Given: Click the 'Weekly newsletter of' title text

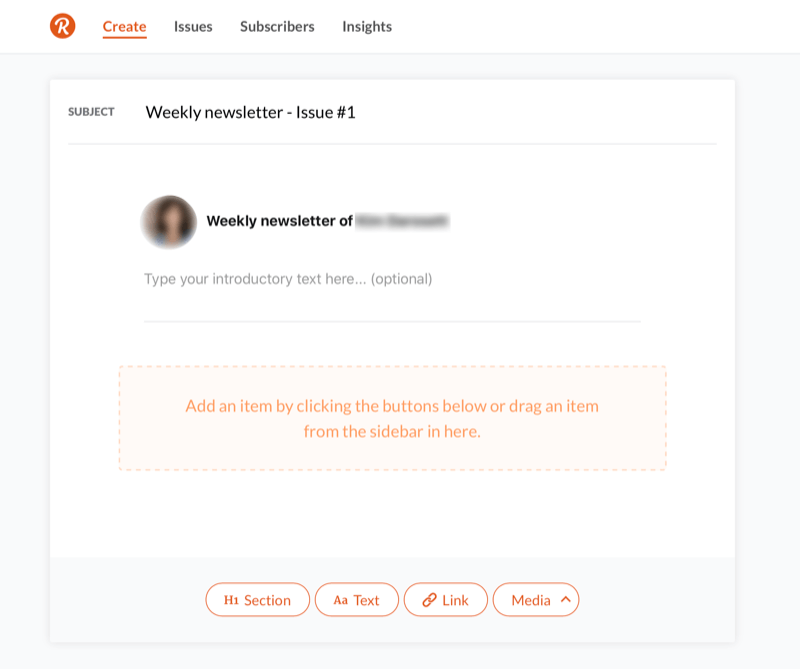Looking at the screenshot, I should click(x=280, y=221).
